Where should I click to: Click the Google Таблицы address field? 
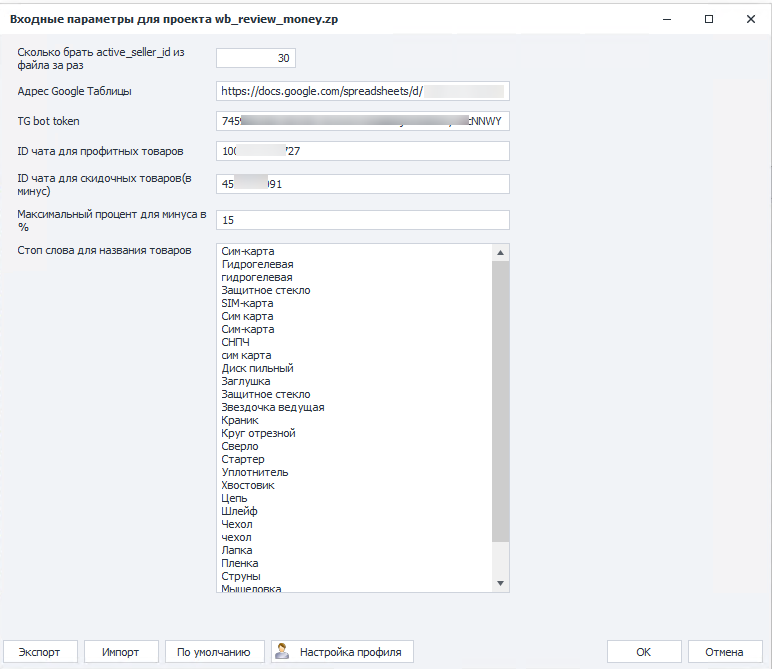coord(363,92)
